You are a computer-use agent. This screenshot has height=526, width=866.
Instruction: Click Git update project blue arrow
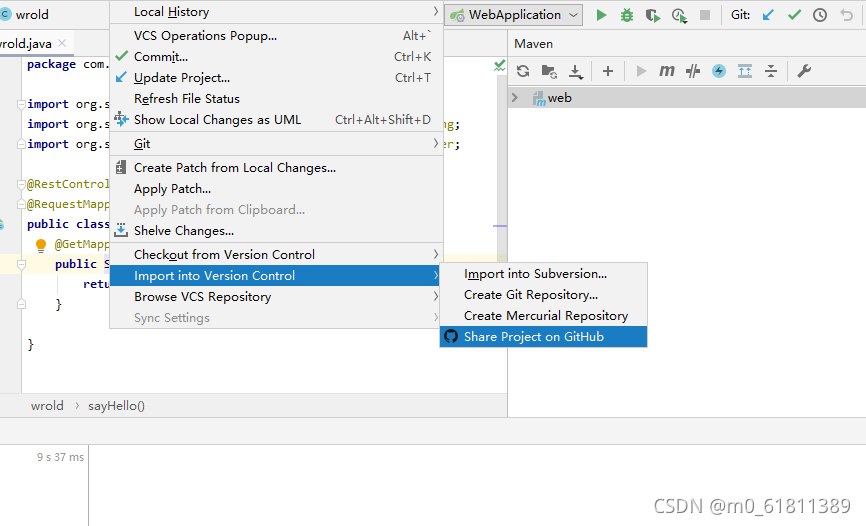[768, 15]
